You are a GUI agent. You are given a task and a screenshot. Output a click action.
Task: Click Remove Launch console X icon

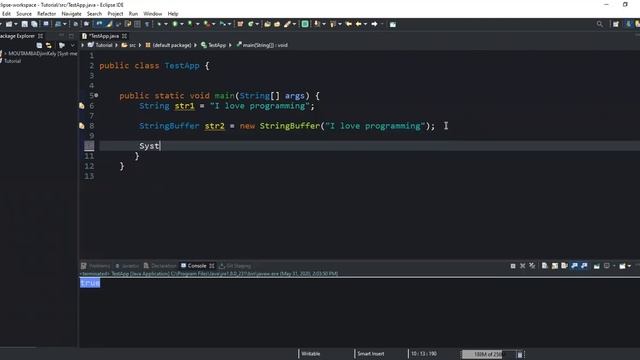(522, 266)
